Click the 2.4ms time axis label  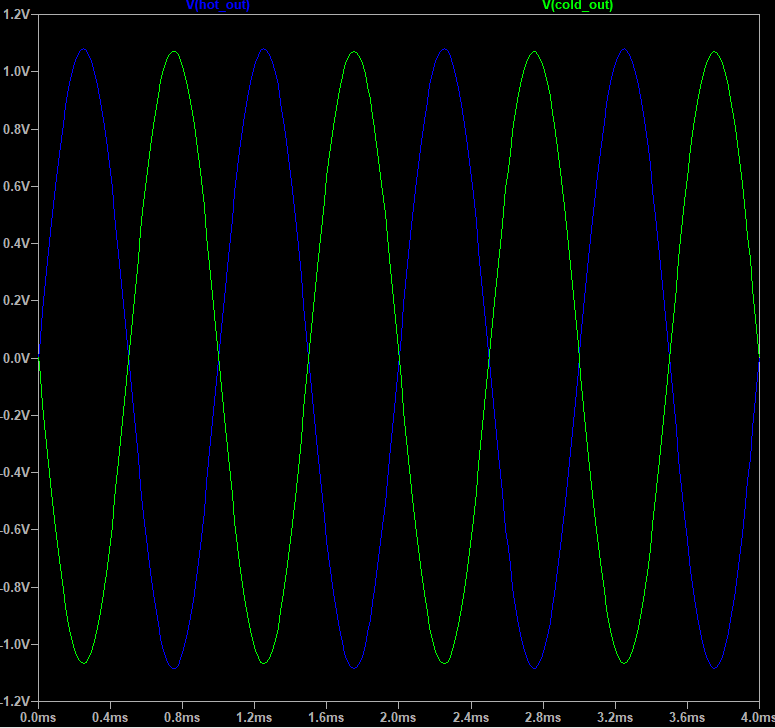471,717
